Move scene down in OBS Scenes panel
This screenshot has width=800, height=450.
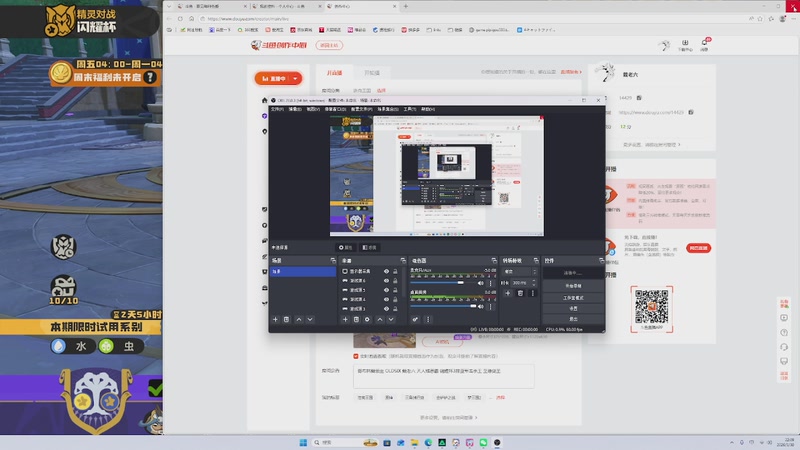tap(310, 319)
